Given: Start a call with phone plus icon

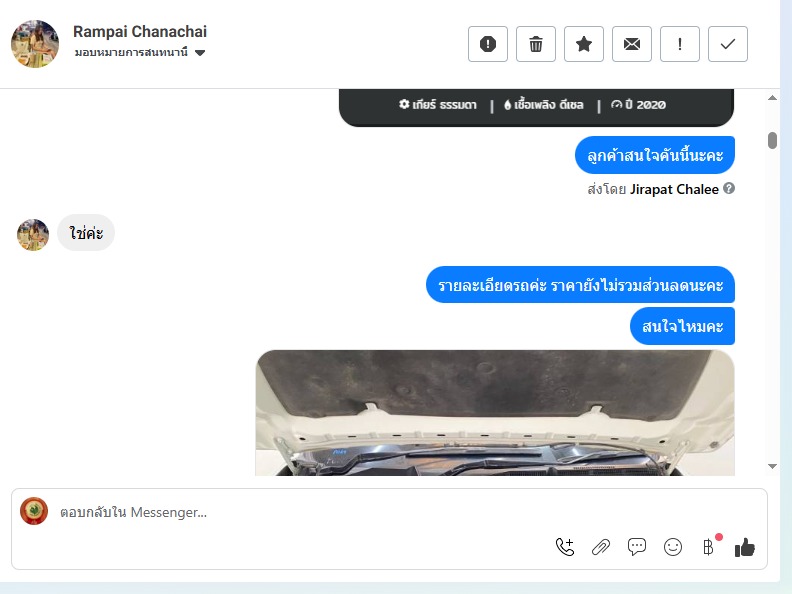Looking at the screenshot, I should coord(565,547).
